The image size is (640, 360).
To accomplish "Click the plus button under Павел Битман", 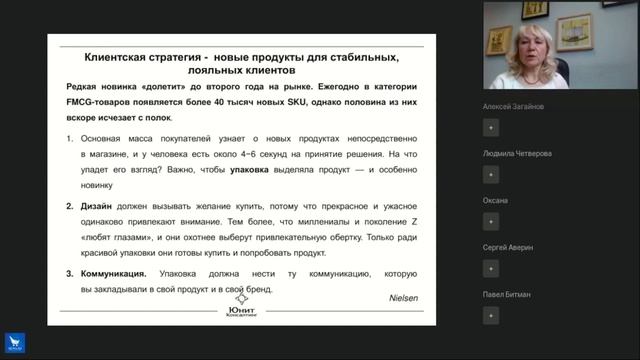I will (x=491, y=316).
